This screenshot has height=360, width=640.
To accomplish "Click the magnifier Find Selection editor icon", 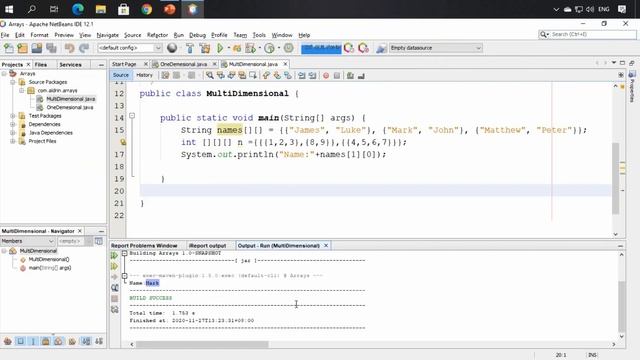I will pyautogui.click(x=209, y=76).
